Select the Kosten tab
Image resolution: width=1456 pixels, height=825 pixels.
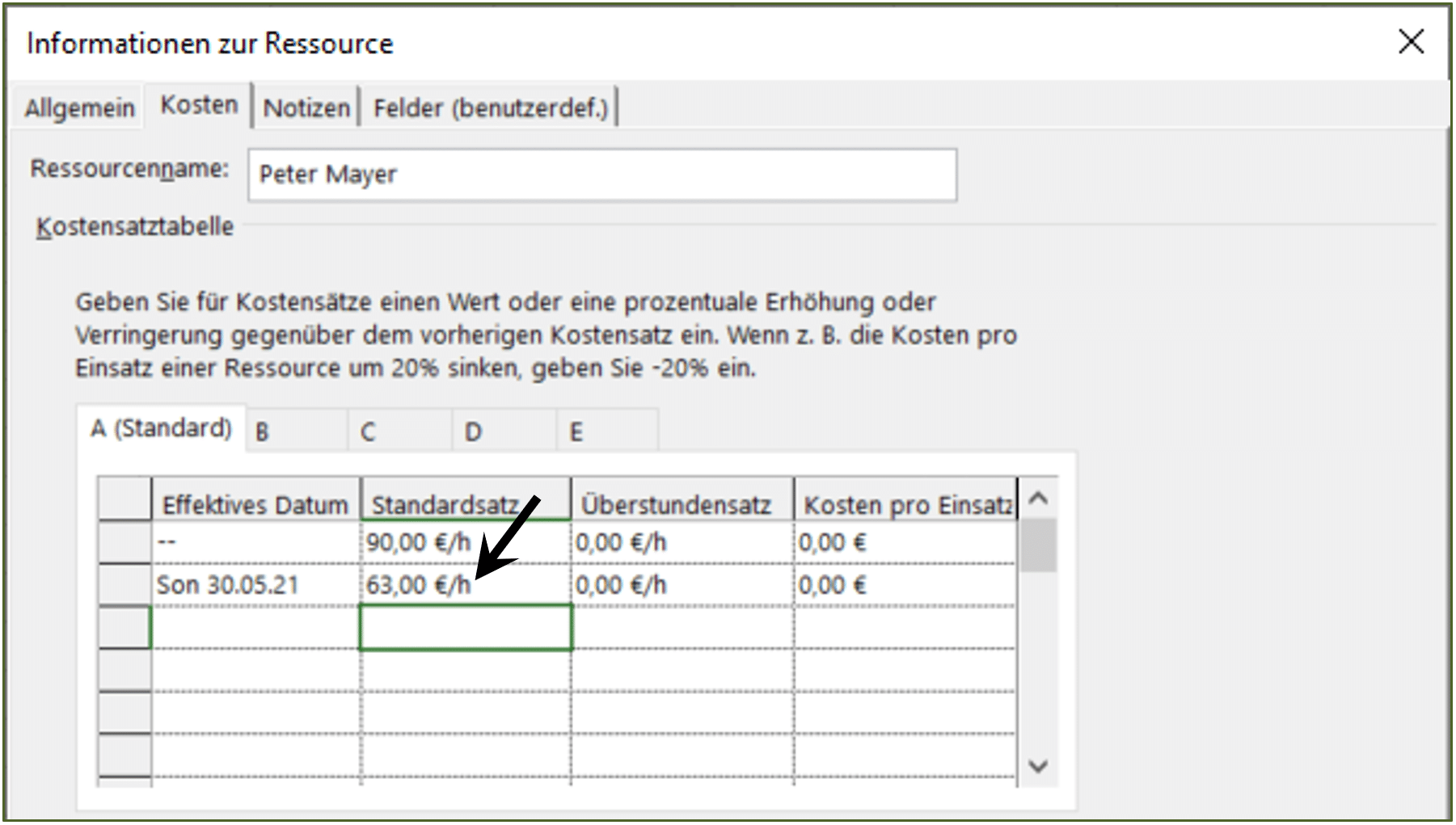click(x=199, y=105)
